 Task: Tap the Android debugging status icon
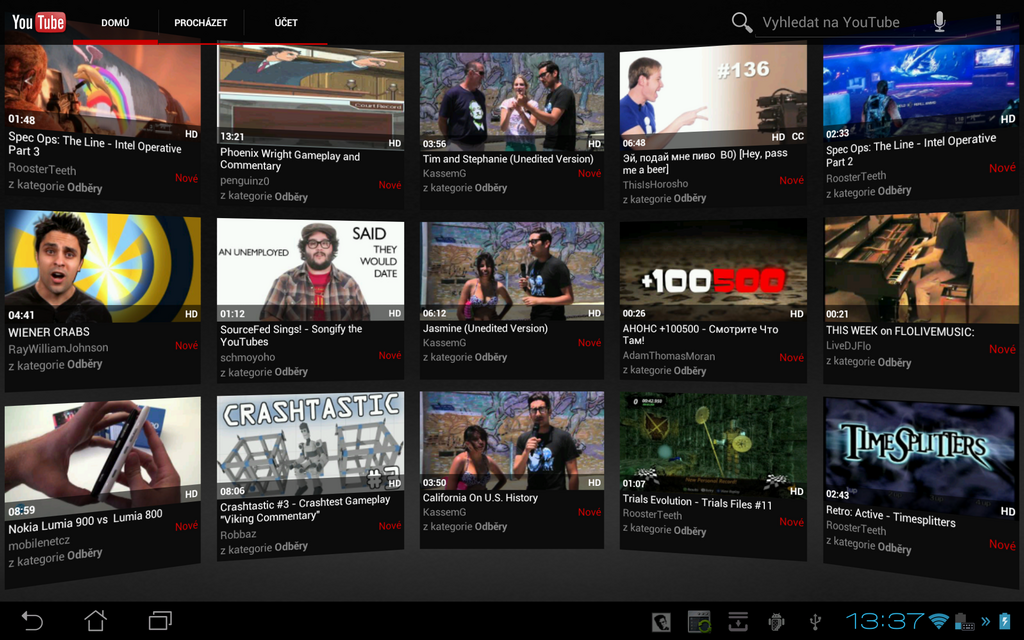tap(775, 620)
